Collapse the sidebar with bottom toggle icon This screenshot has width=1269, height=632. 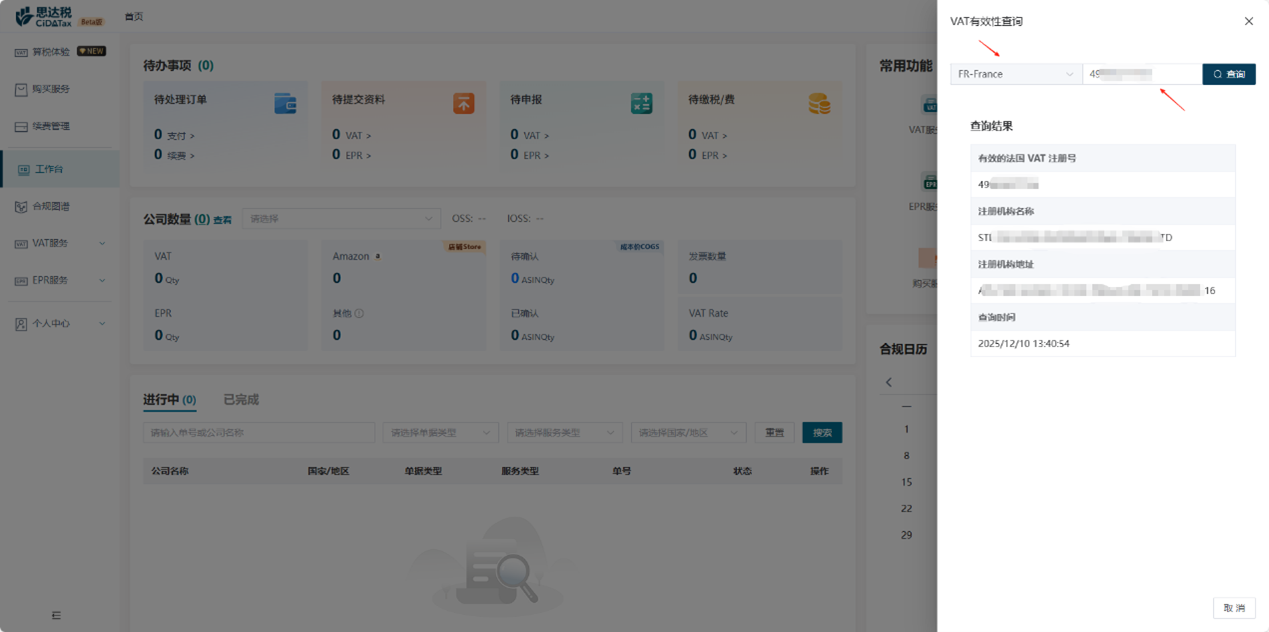click(56, 615)
